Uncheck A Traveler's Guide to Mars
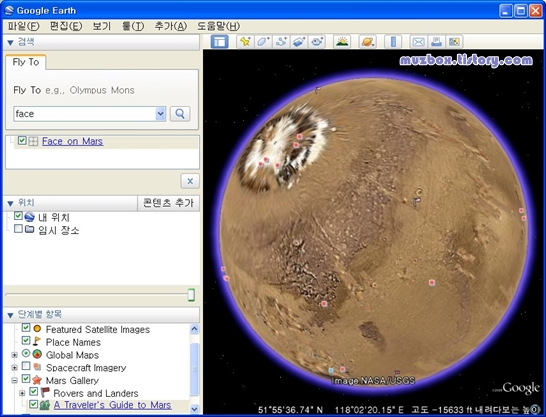 [x=33, y=404]
